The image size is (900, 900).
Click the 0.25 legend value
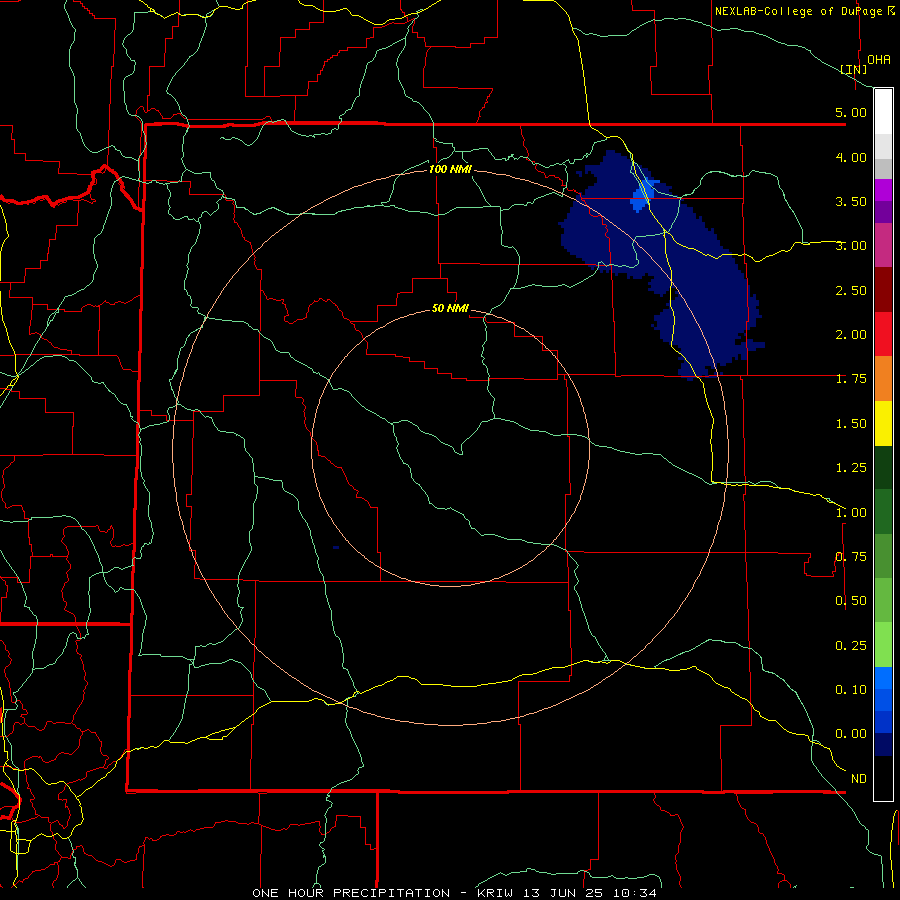pos(851,646)
